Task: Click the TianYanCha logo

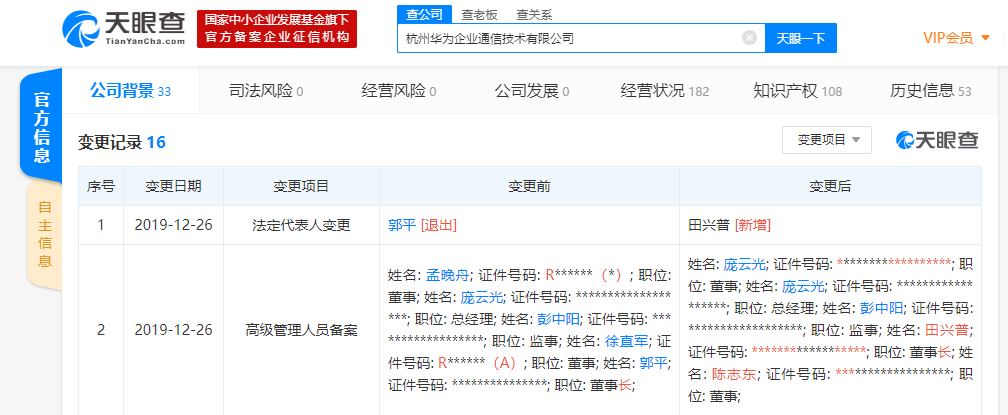Action: coord(123,29)
